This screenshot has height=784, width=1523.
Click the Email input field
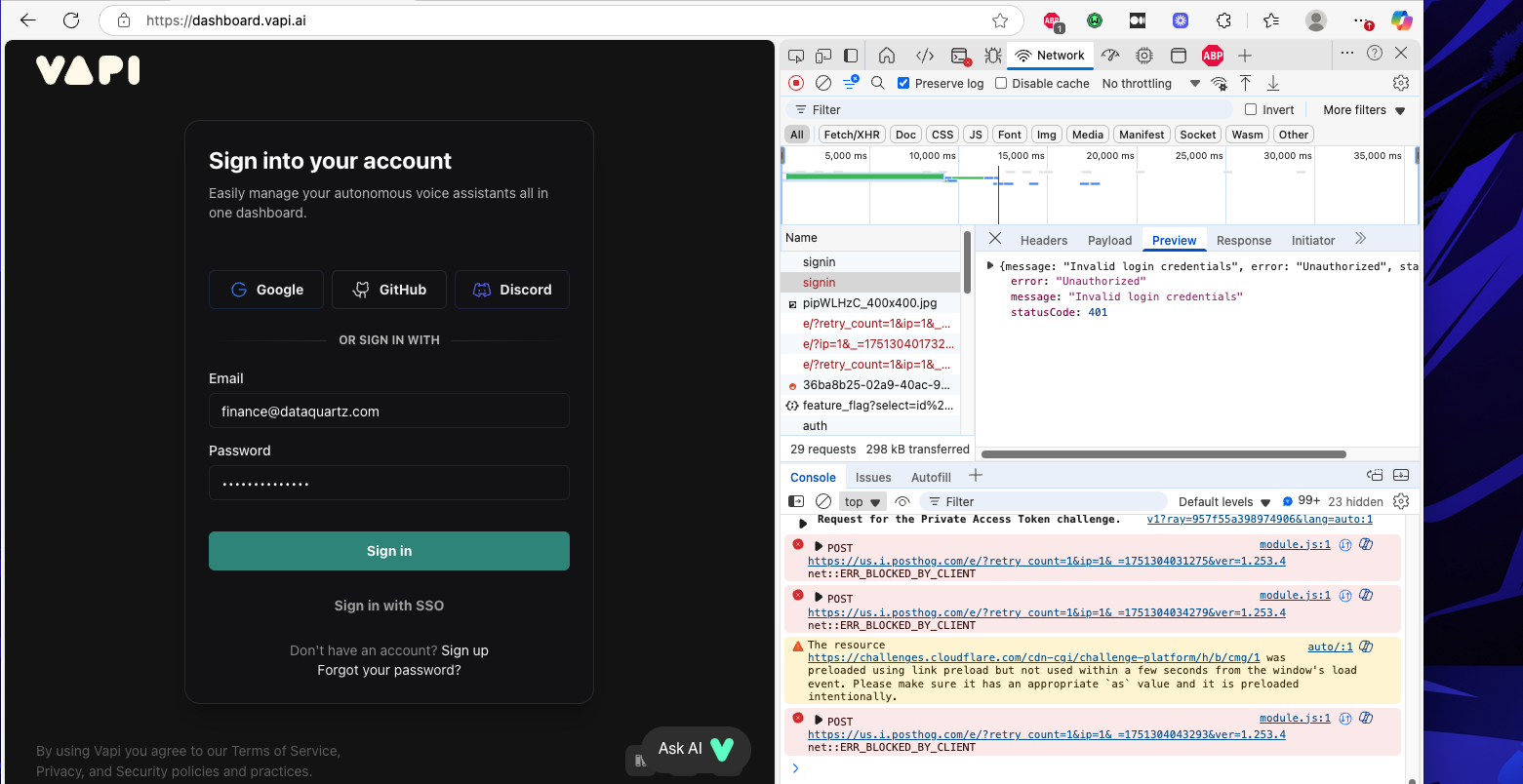point(388,411)
